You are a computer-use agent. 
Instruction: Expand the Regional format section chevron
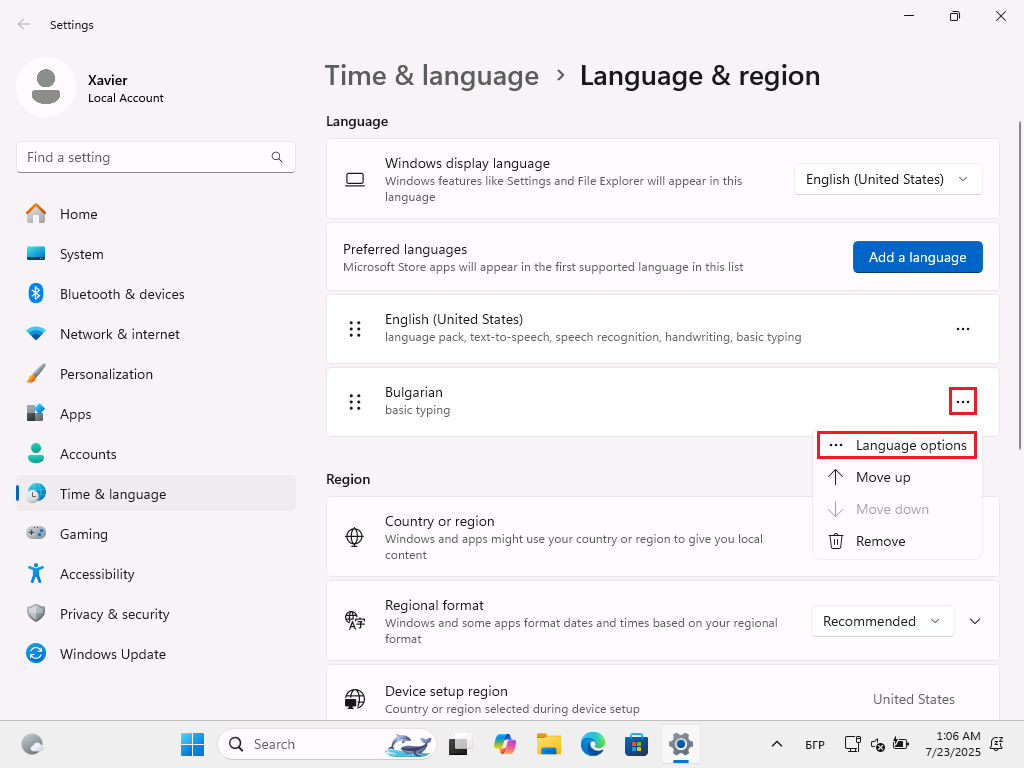click(975, 621)
